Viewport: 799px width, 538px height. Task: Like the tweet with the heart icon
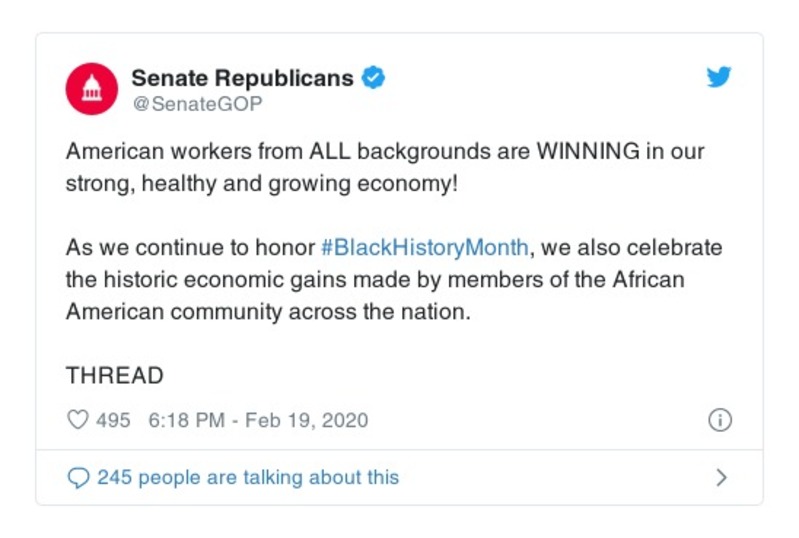click(77, 420)
